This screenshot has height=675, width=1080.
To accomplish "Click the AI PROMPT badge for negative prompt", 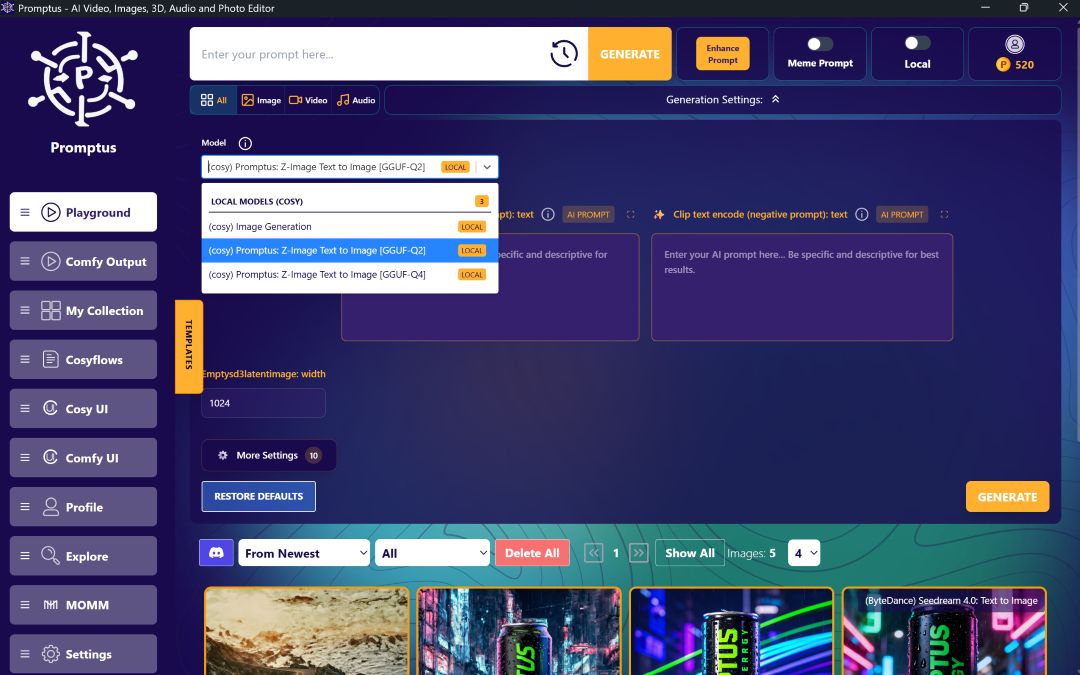I will (x=901, y=213).
